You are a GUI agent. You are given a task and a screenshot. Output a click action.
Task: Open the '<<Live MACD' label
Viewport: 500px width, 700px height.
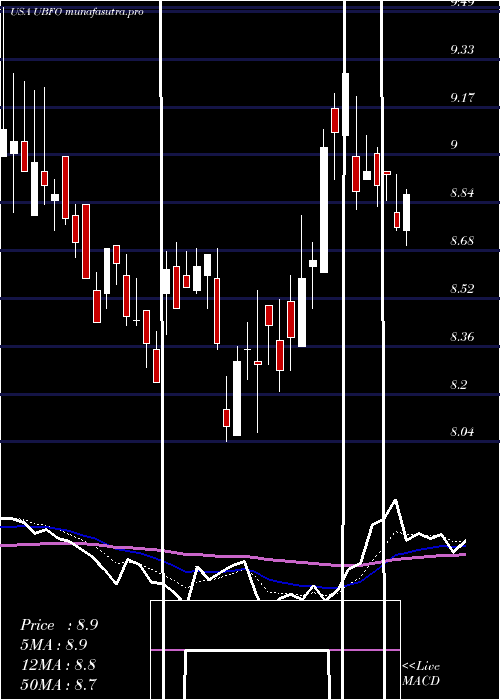coord(421,673)
